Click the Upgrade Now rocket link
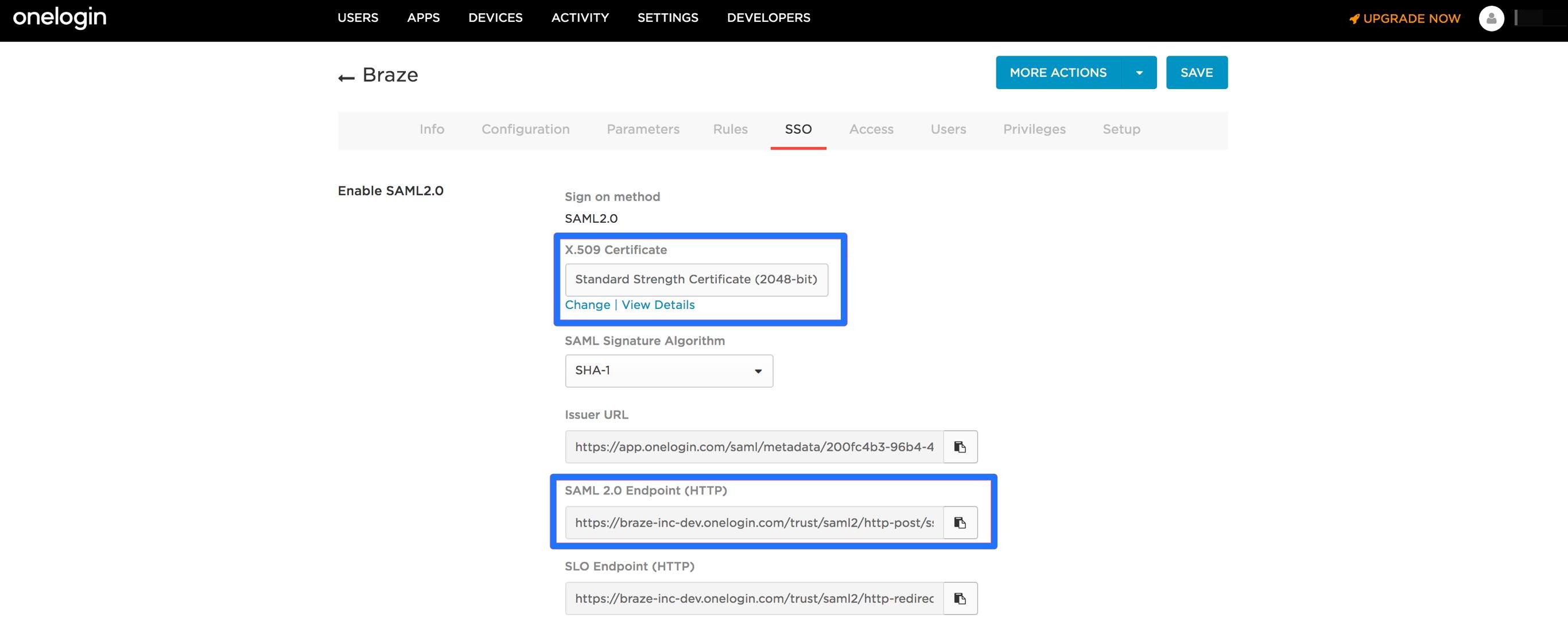The height and width of the screenshot is (642, 1568). pyautogui.click(x=1404, y=19)
